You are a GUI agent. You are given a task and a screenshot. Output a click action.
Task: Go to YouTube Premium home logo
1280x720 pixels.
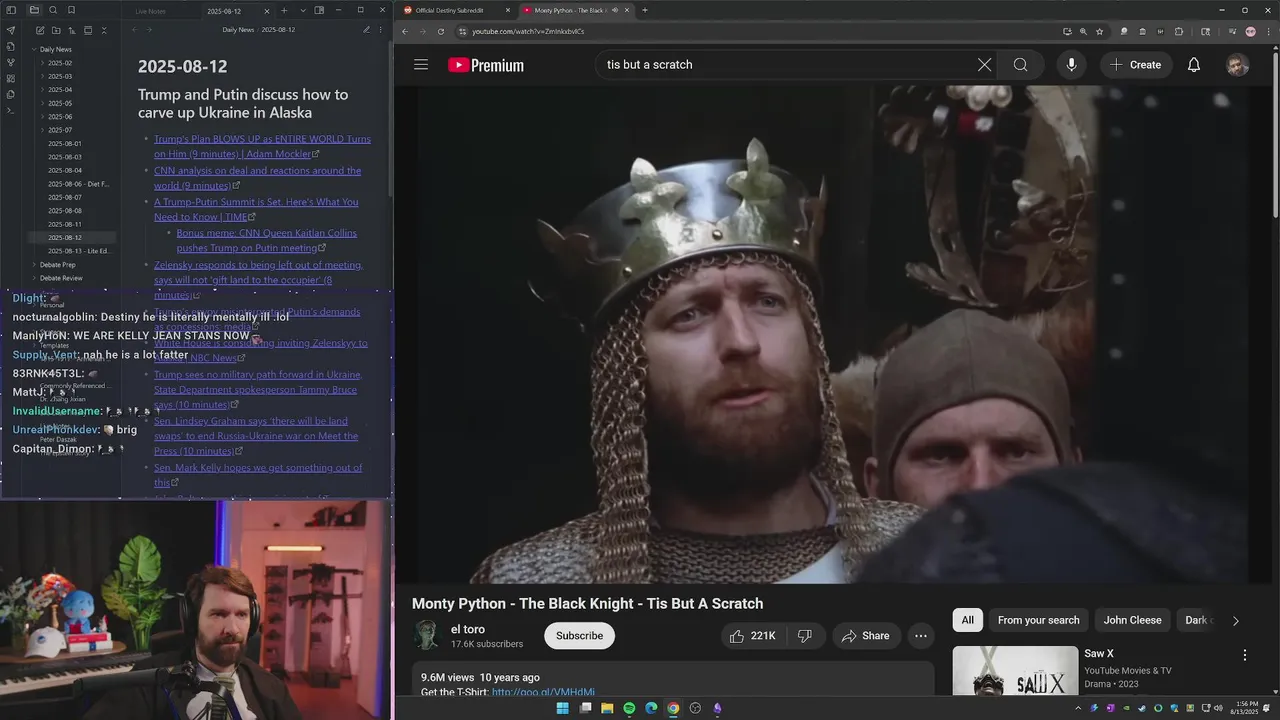tap(486, 65)
